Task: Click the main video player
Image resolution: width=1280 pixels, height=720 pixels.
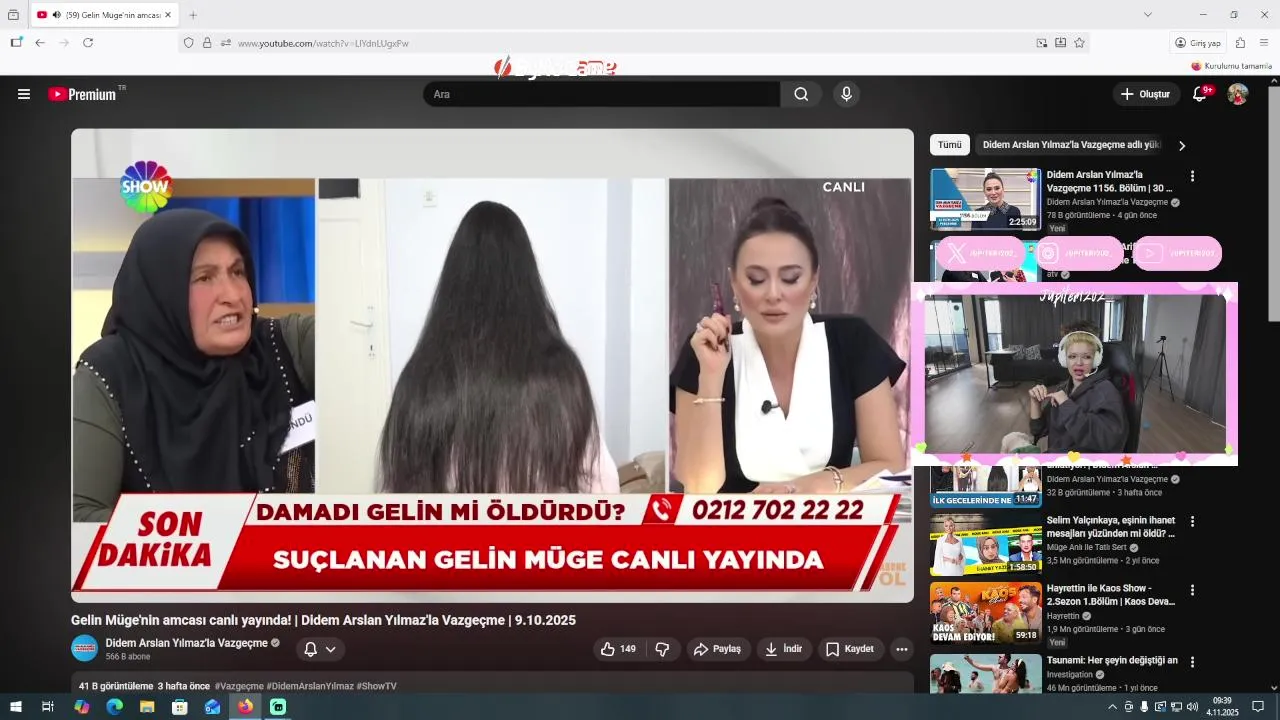Action: (492, 365)
